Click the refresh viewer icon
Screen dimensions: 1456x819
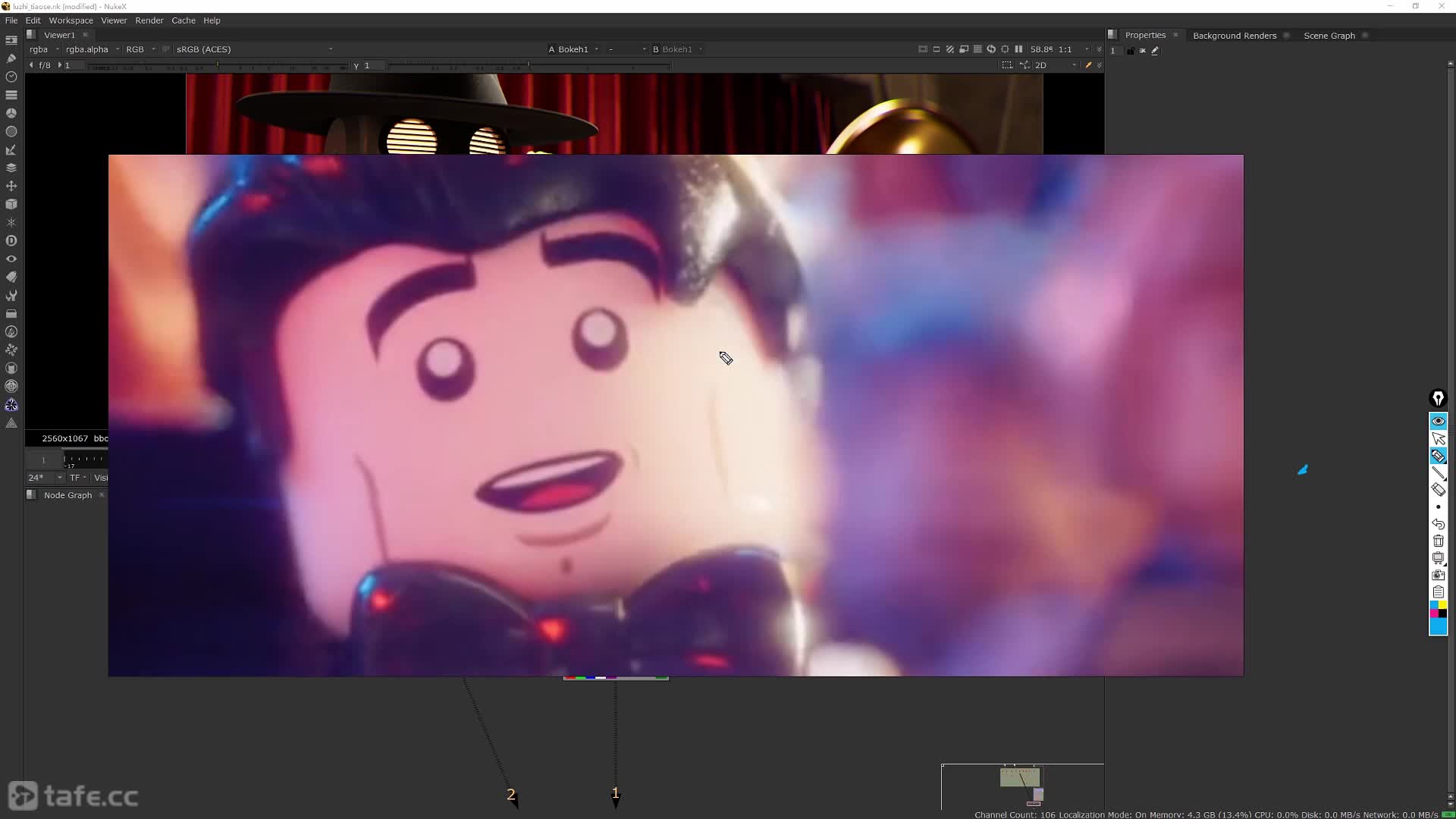pos(991,49)
